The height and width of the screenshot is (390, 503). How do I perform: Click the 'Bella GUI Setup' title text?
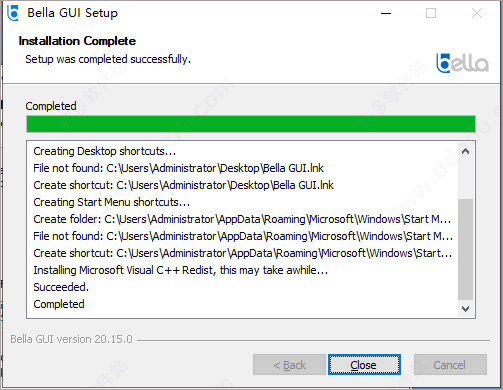(x=73, y=13)
